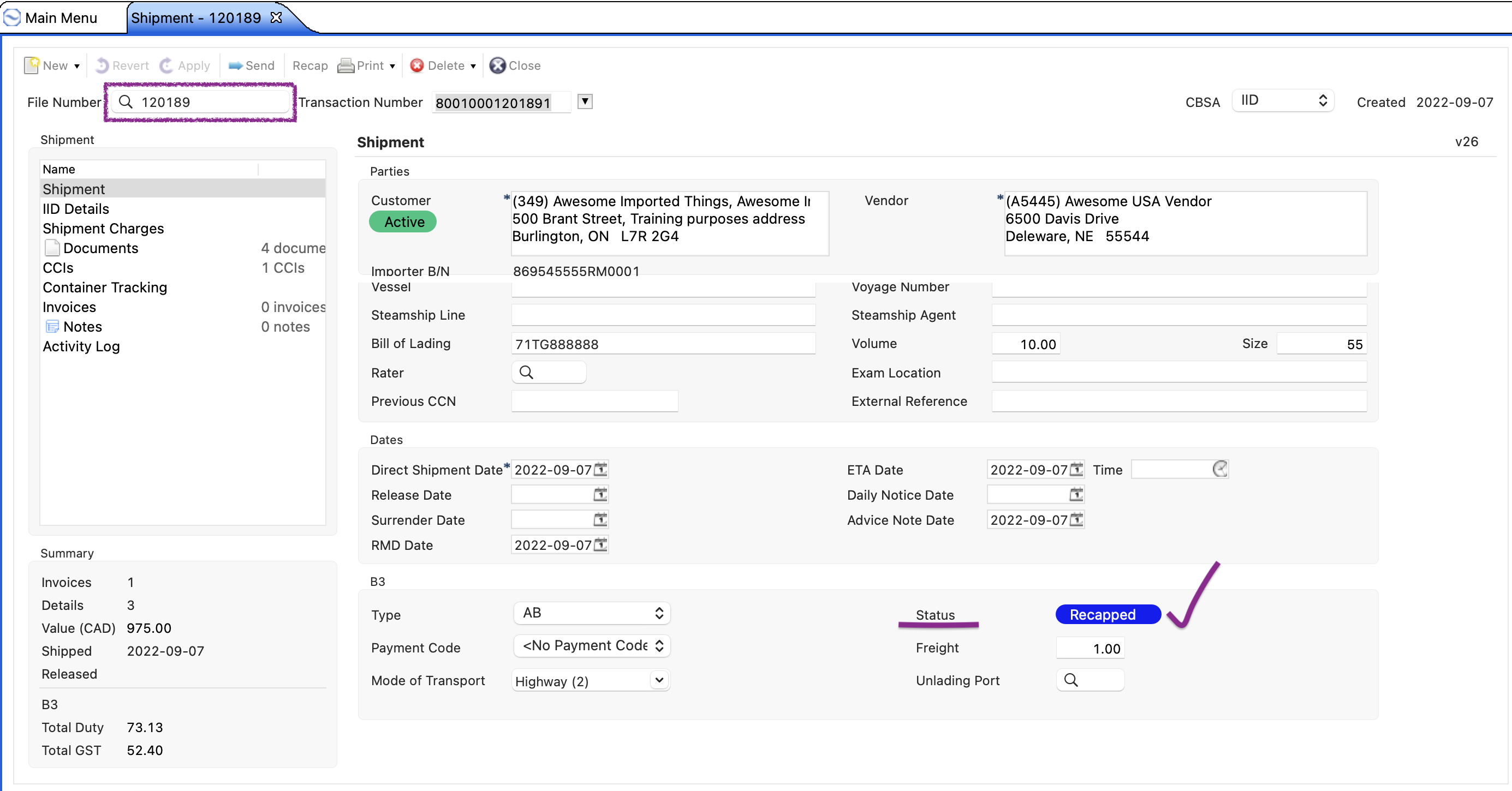Open Notes in the shipment list
This screenshot has height=791, width=1512.
(x=182, y=326)
